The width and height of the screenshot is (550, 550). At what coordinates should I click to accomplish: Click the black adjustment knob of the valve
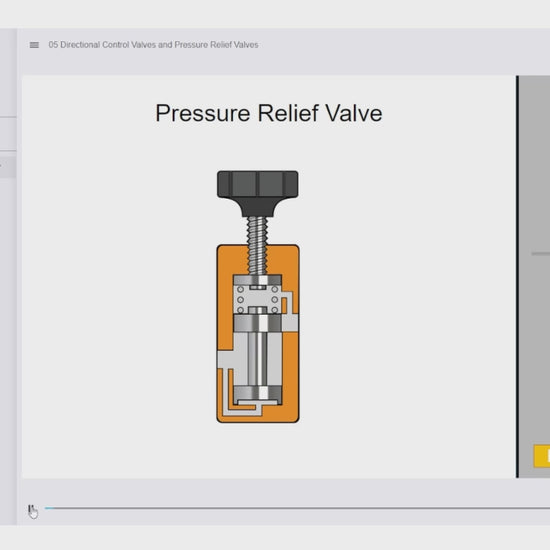click(258, 193)
